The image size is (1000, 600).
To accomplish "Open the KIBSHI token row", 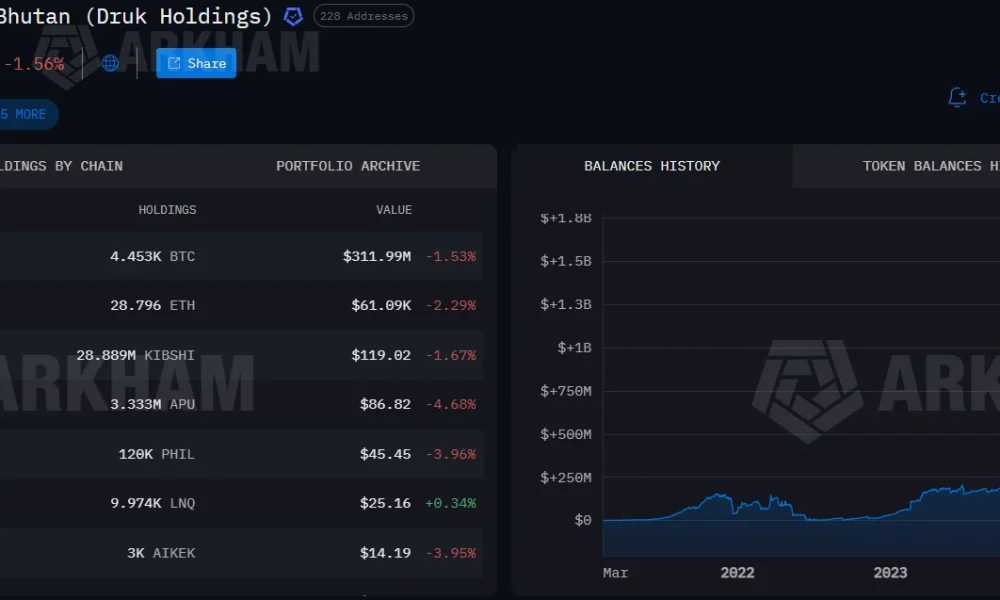I will tap(240, 355).
